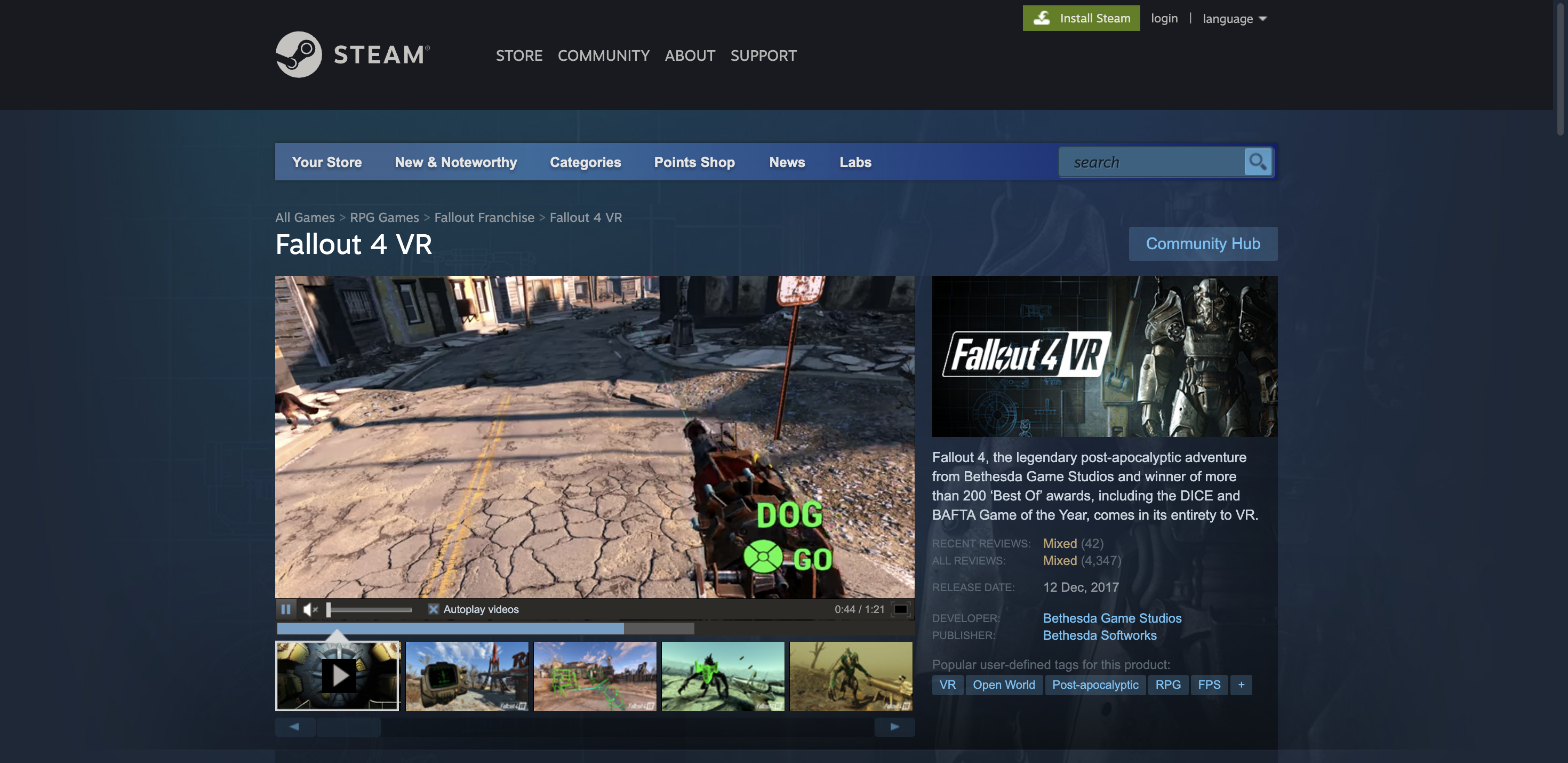Click the release date 12 Dec, 2017
Viewport: 1568px width, 763px height.
click(x=1081, y=587)
